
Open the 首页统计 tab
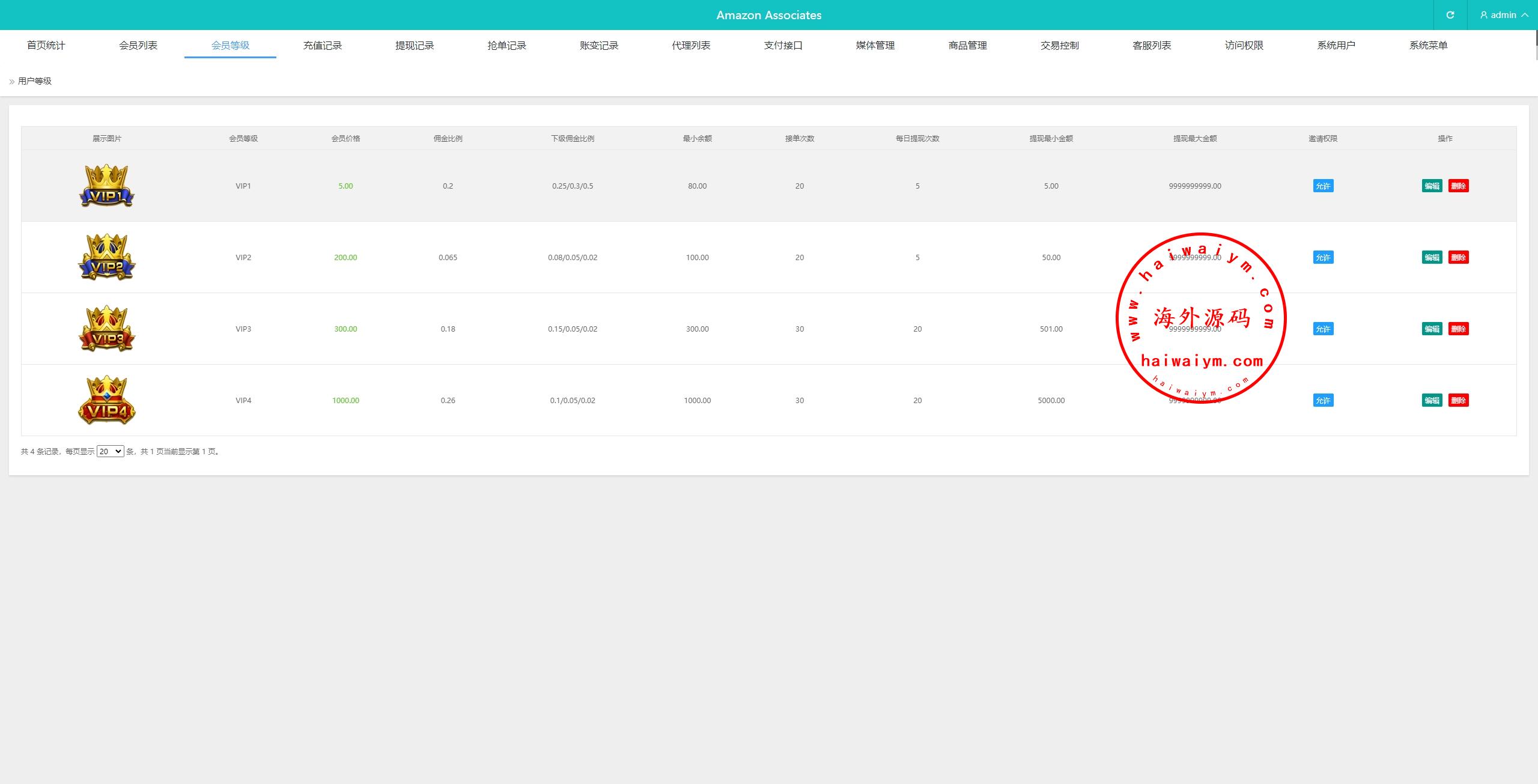46,46
